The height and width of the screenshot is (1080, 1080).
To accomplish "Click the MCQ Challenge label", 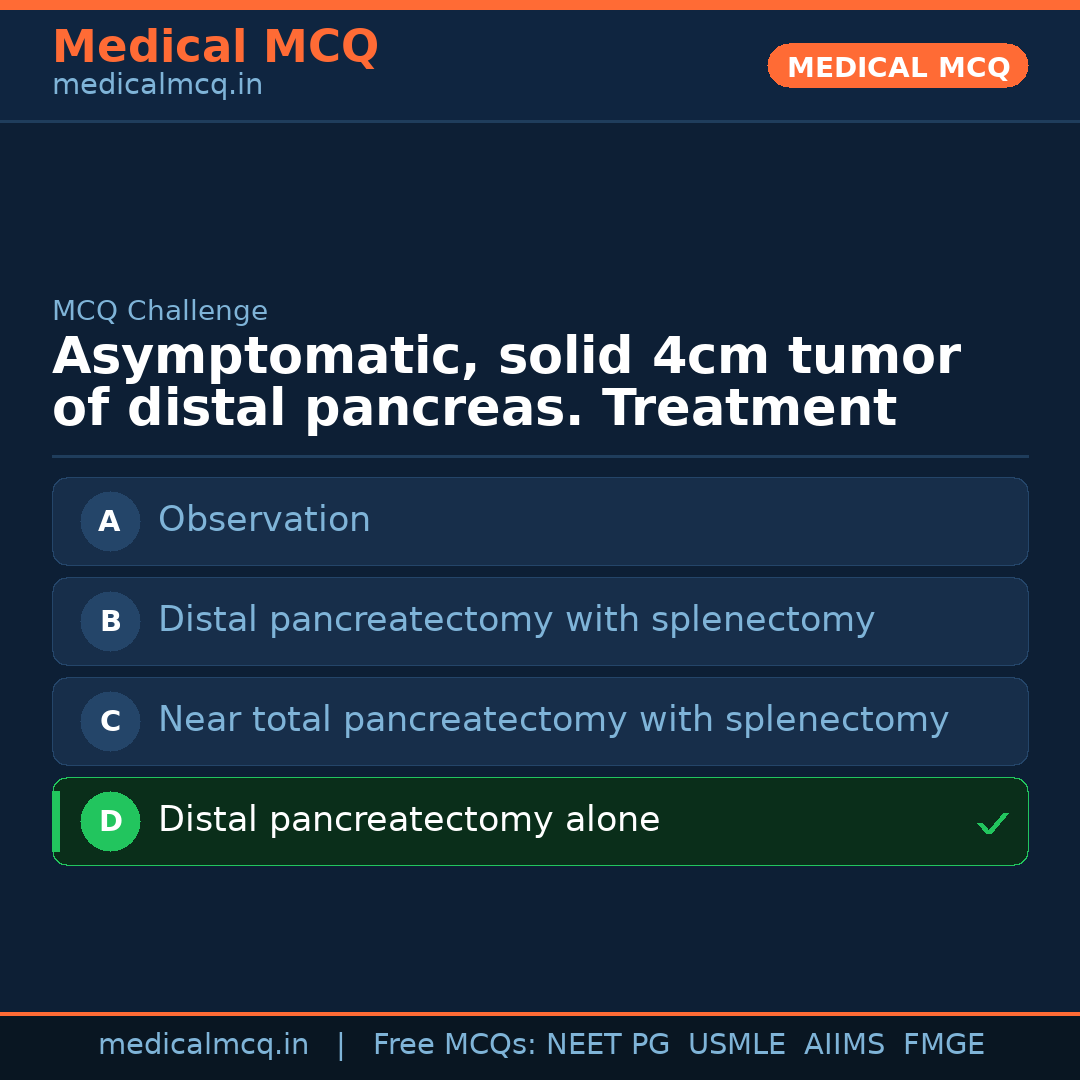I will pos(160,312).
